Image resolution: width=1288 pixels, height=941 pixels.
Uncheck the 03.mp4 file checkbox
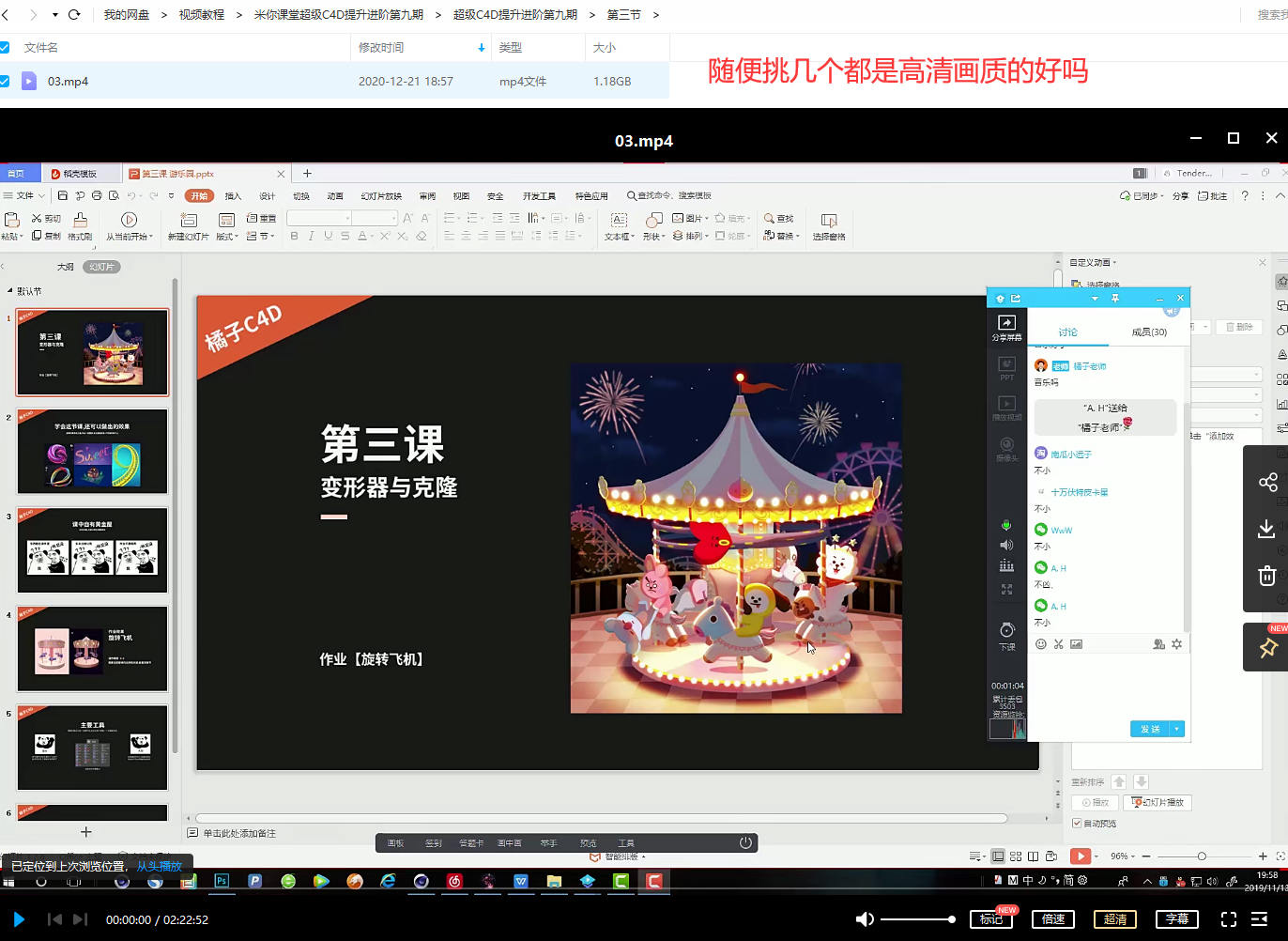point(5,81)
